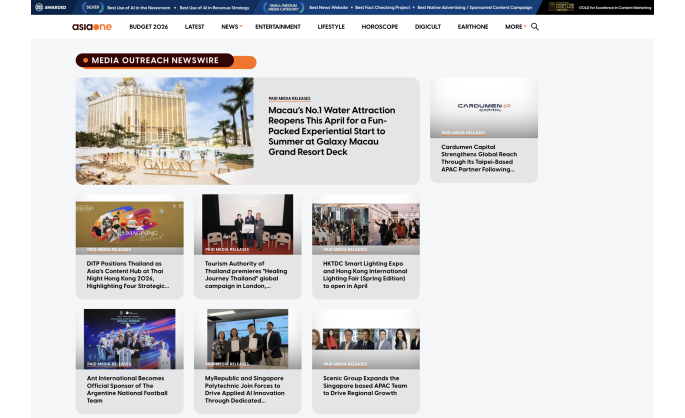Open the Tourism Authority of Thailand article
Image resolution: width=685 pixels, height=418 pixels.
[246, 275]
